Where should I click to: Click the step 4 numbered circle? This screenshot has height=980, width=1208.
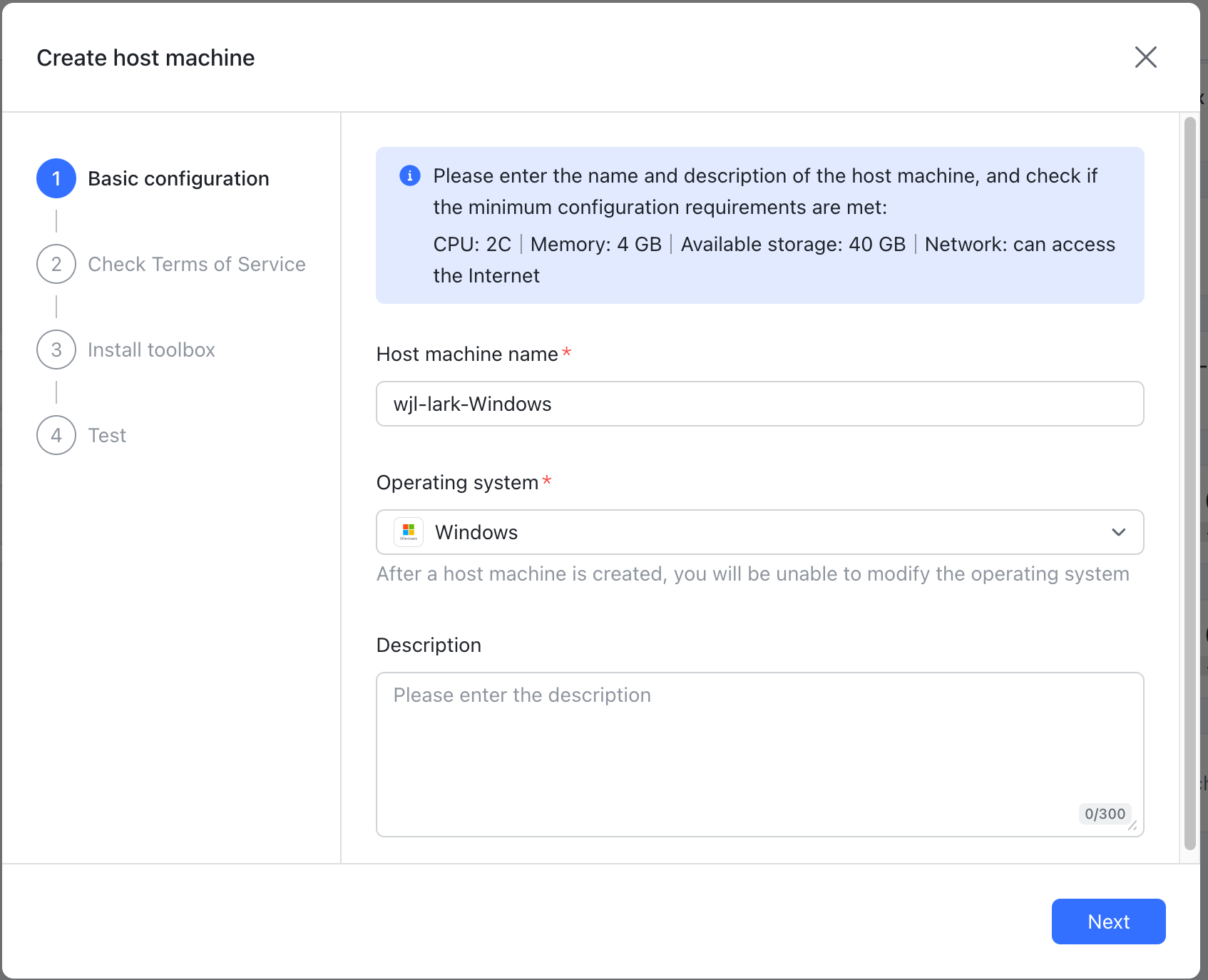56,435
